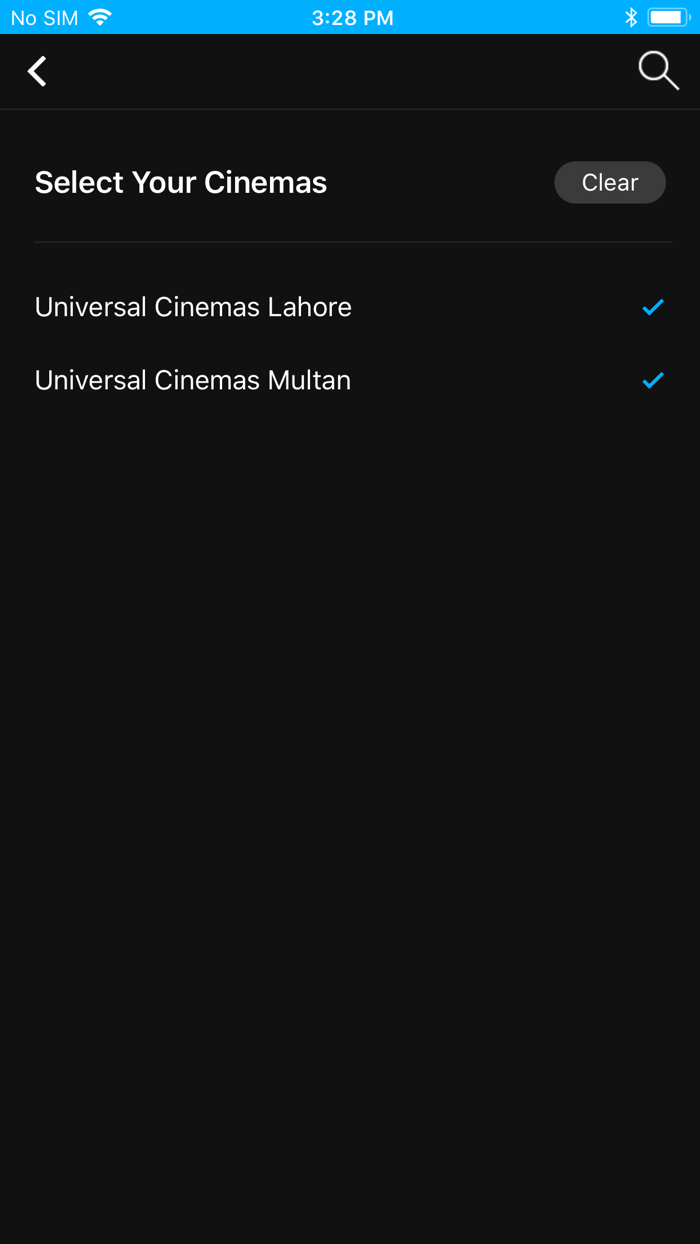The width and height of the screenshot is (700, 1244).
Task: Tap the Universal Cinemas Multan label
Action: [193, 380]
